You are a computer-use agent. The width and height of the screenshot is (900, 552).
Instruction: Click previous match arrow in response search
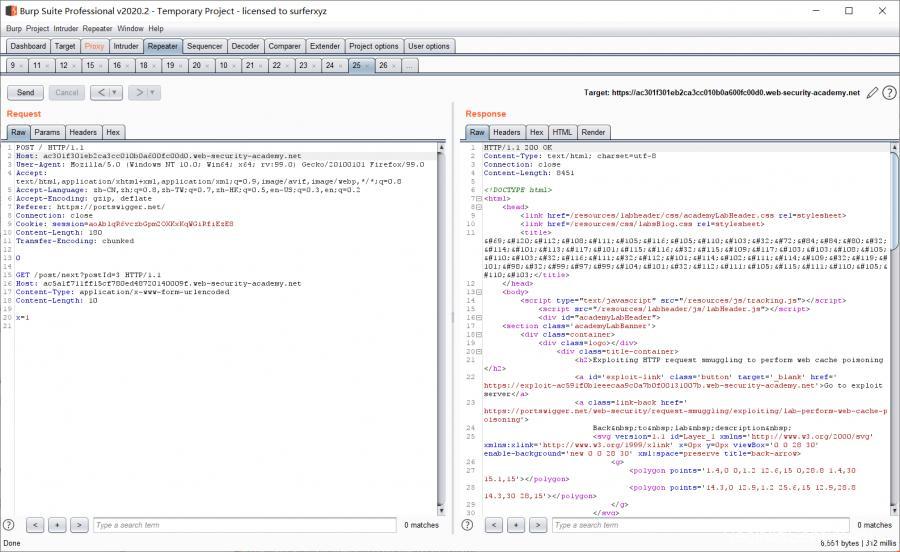click(x=493, y=525)
